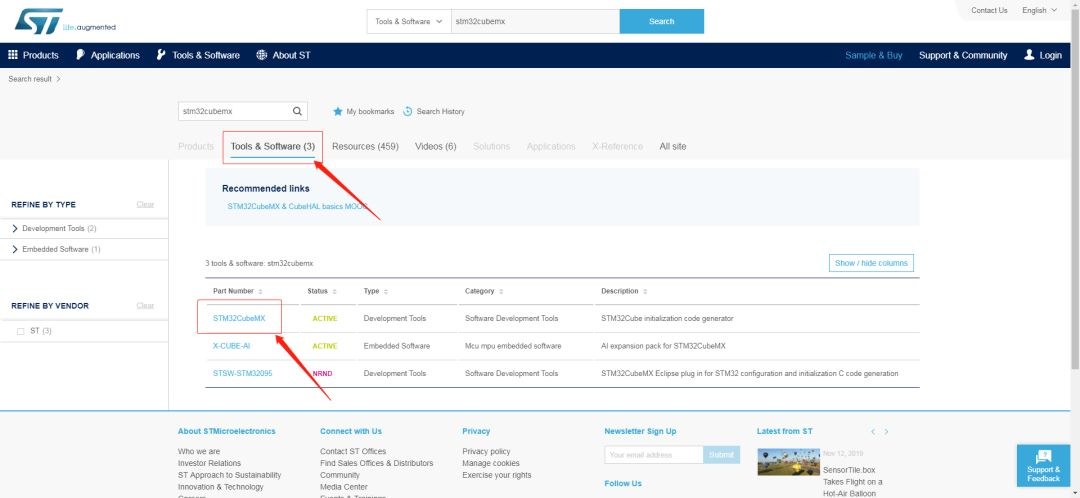The width and height of the screenshot is (1080, 498).
Task: Click Show / hide columns button
Action: coord(871,263)
